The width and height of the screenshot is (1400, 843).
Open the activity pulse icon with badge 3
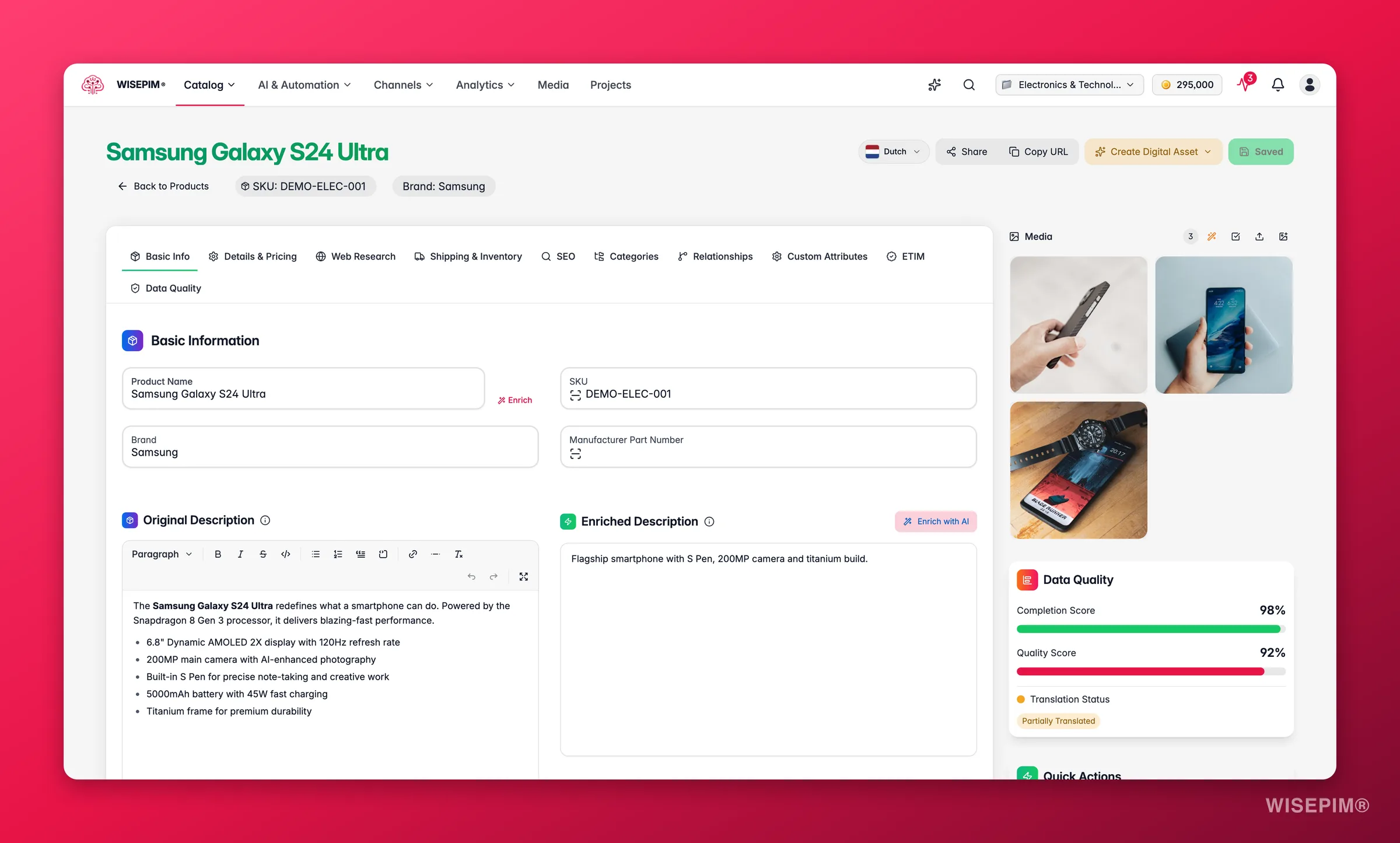(1245, 83)
